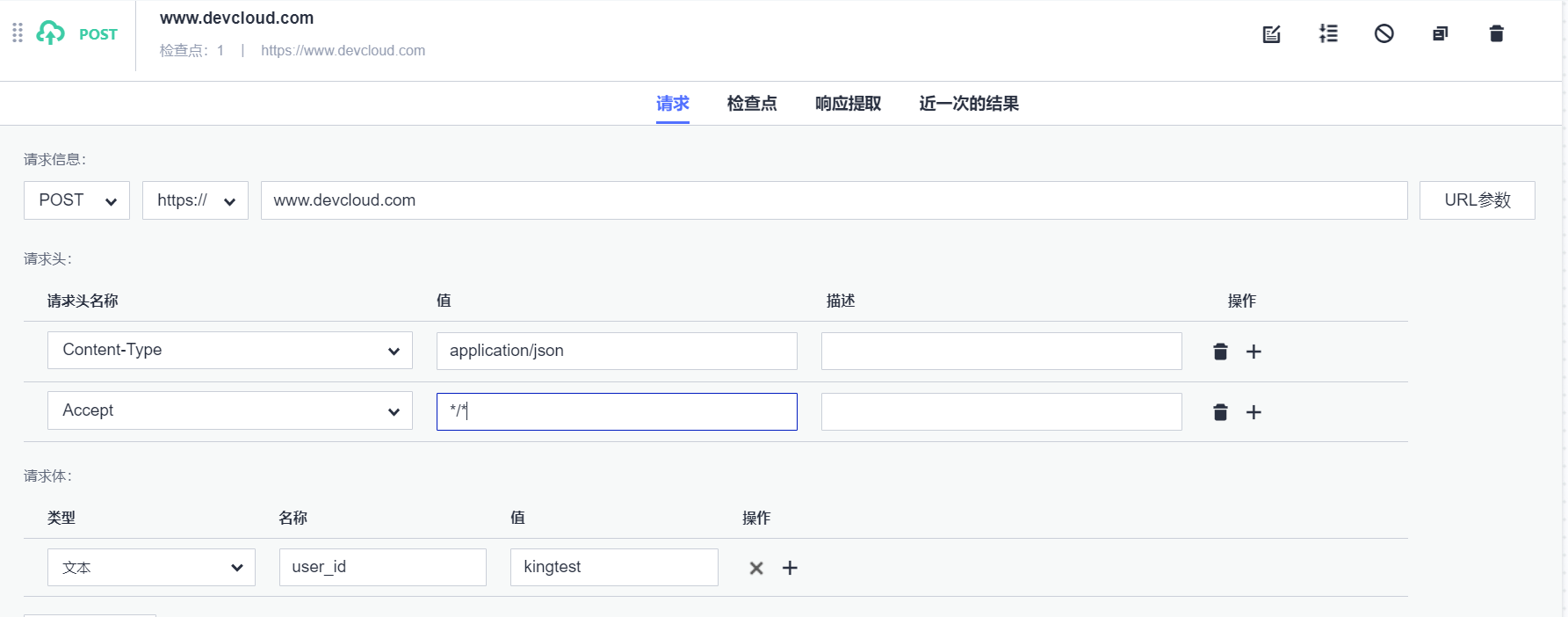Remove the user_id body parameter
Viewport: 1568px width, 617px height.
[x=756, y=568]
